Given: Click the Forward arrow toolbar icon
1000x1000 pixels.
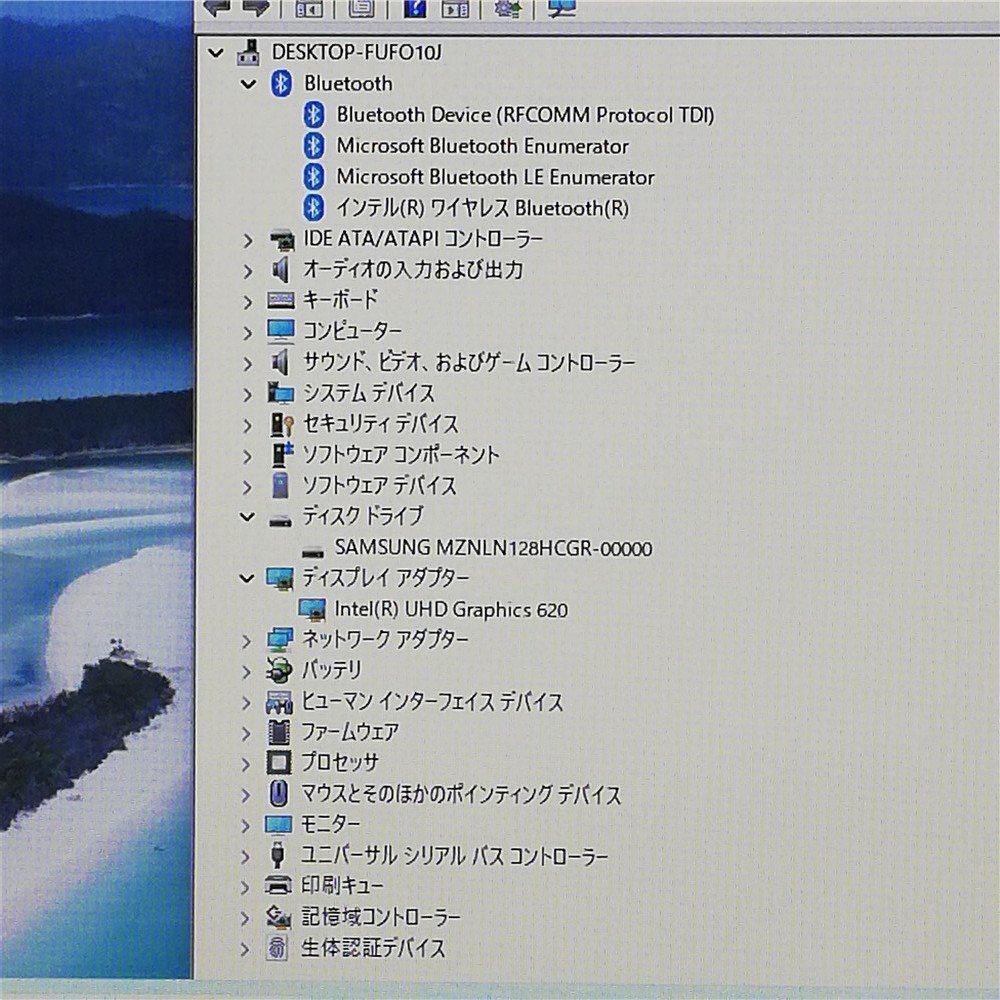Looking at the screenshot, I should [x=258, y=7].
